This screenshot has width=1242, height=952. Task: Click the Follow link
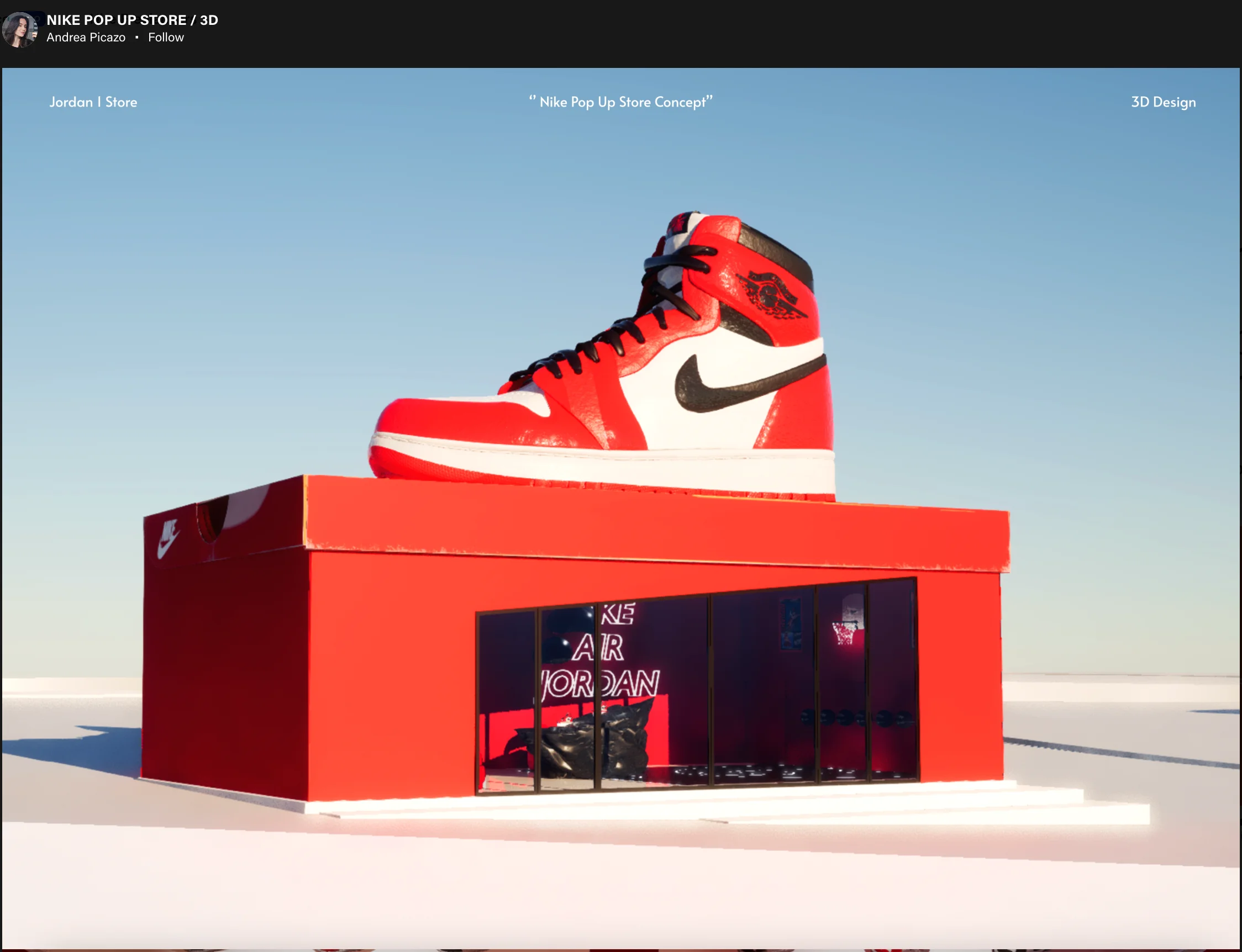(166, 38)
